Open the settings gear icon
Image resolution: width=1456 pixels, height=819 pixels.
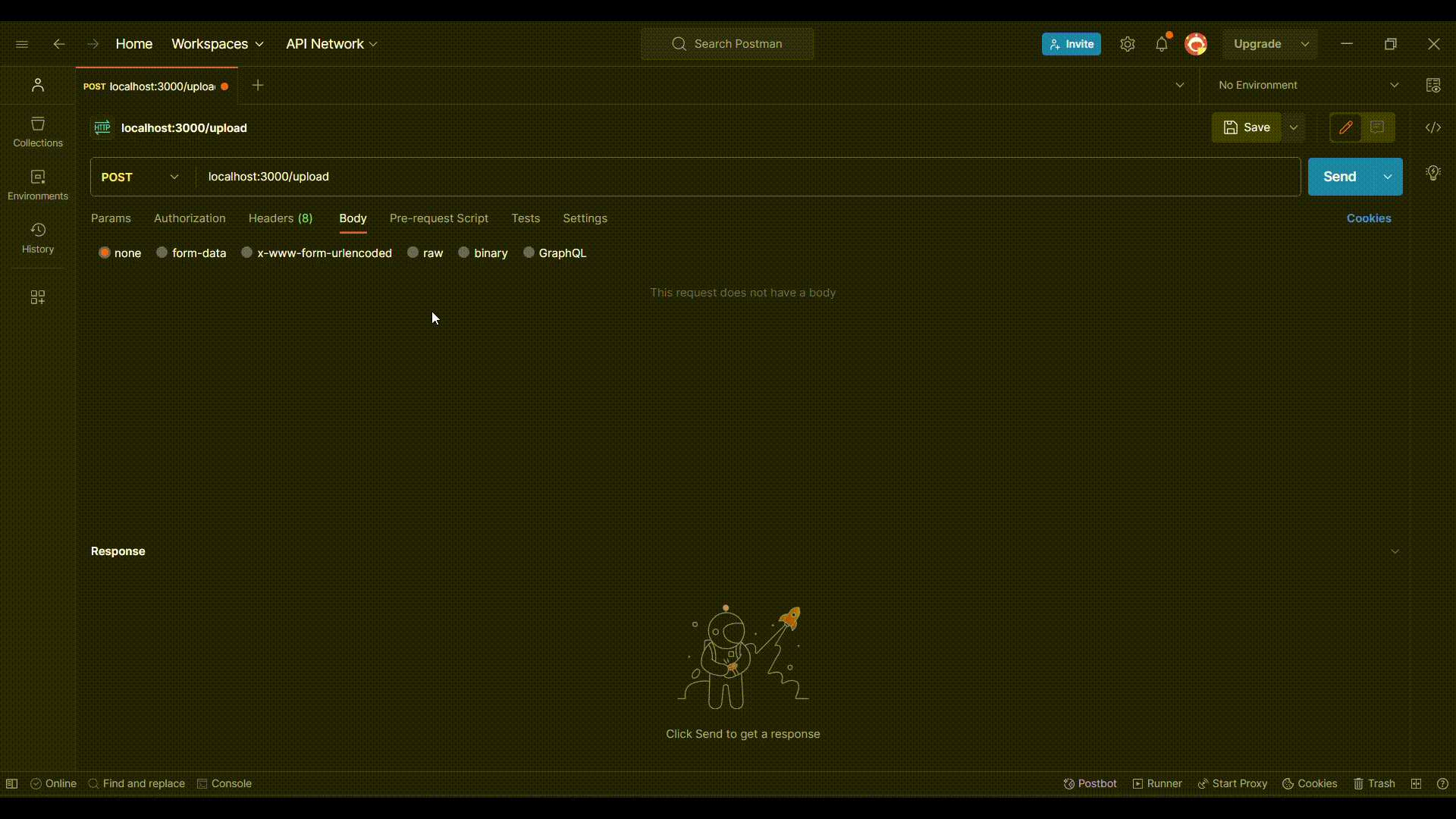point(1128,44)
